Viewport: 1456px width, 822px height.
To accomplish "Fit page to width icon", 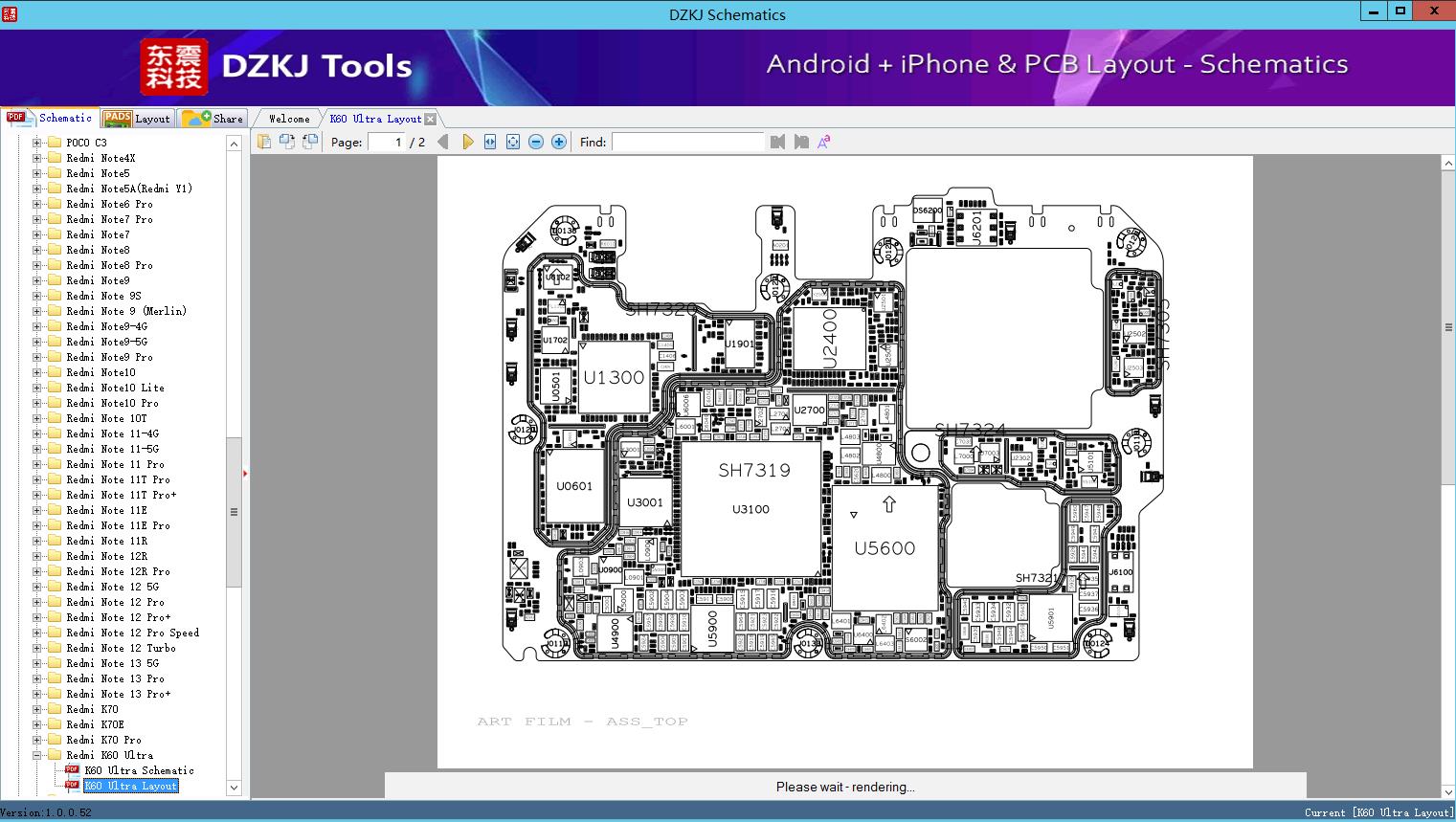I will (490, 142).
